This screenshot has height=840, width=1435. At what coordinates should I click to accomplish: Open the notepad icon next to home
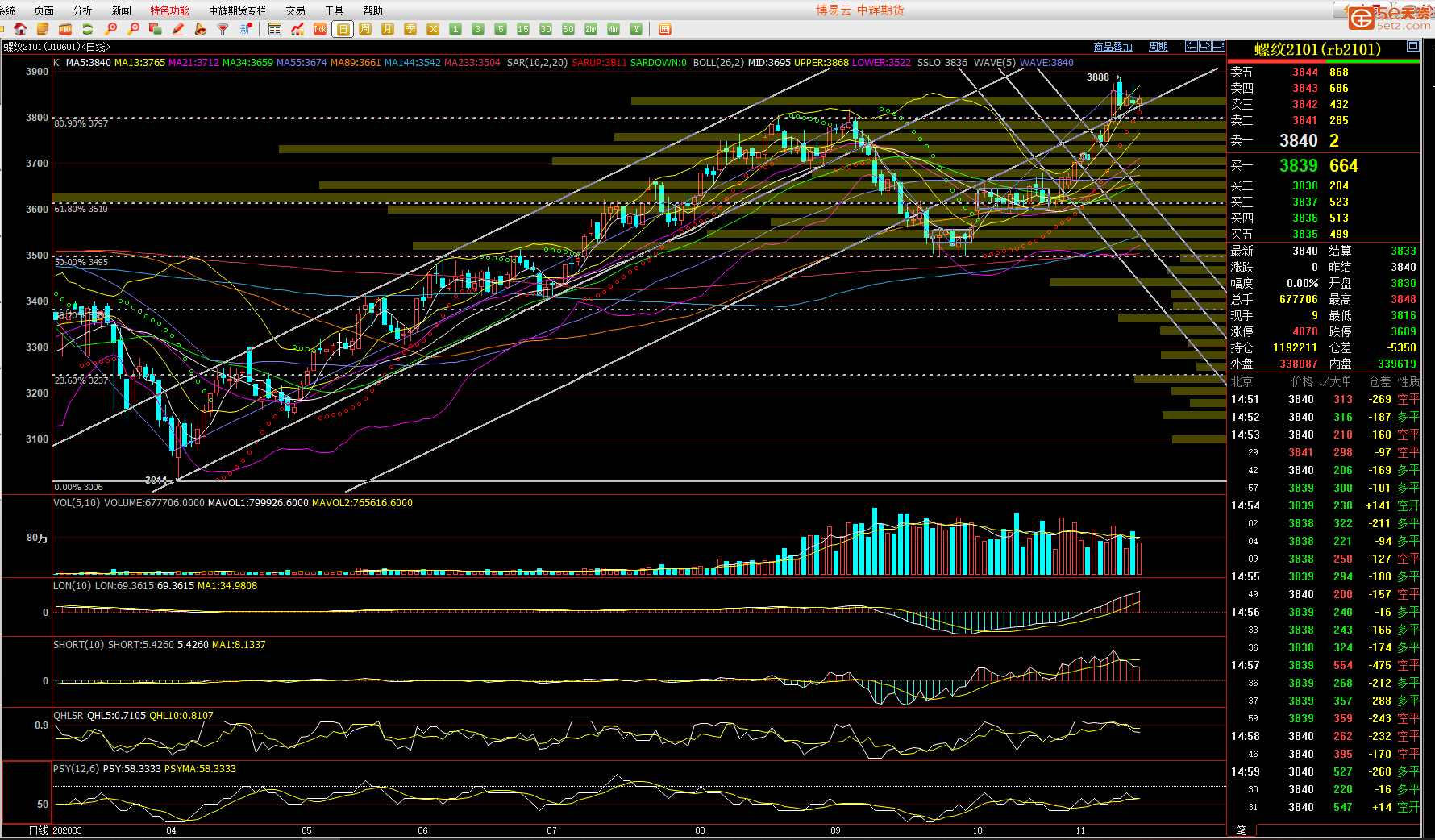click(43, 29)
